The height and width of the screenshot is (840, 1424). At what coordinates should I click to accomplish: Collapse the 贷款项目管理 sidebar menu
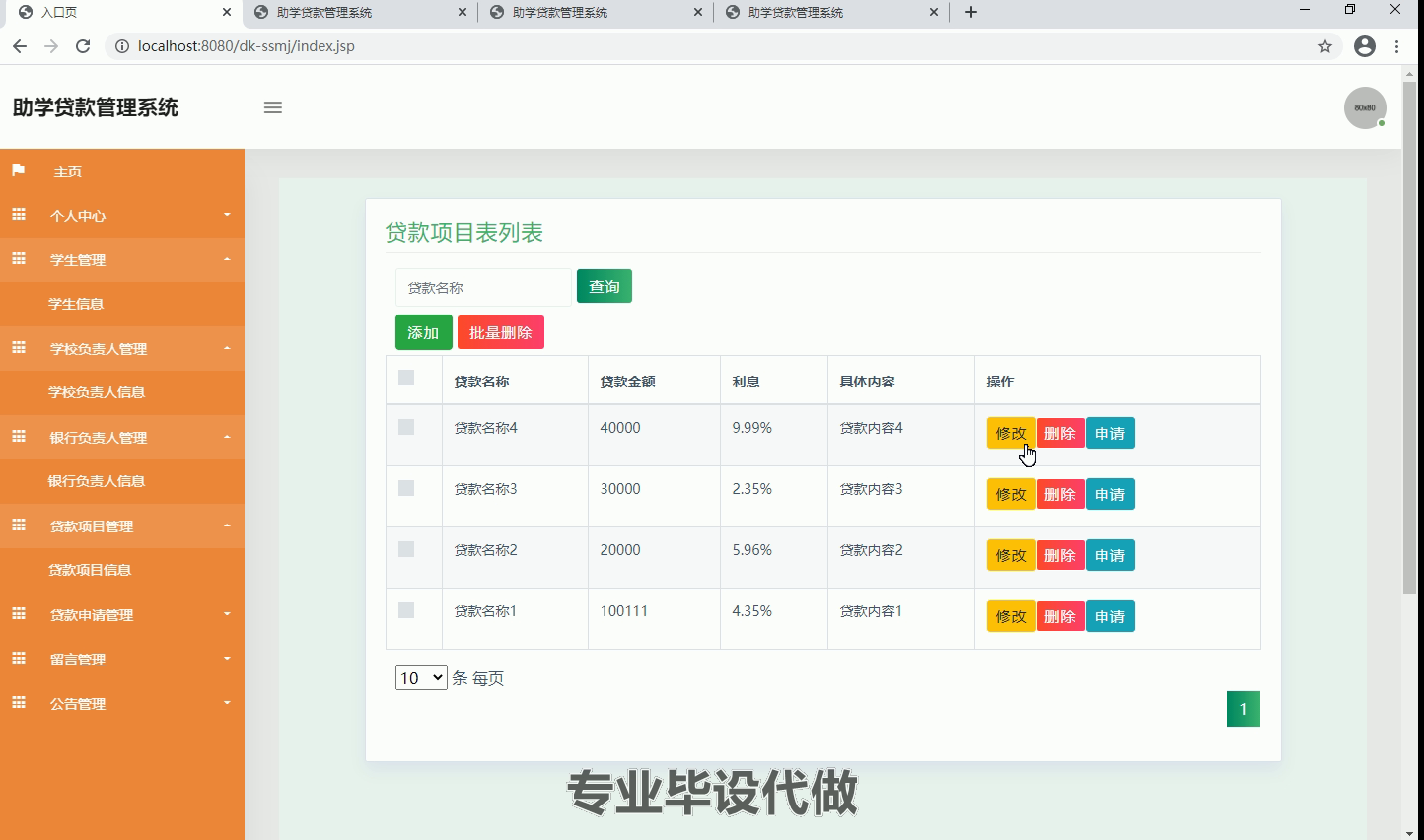(x=122, y=525)
